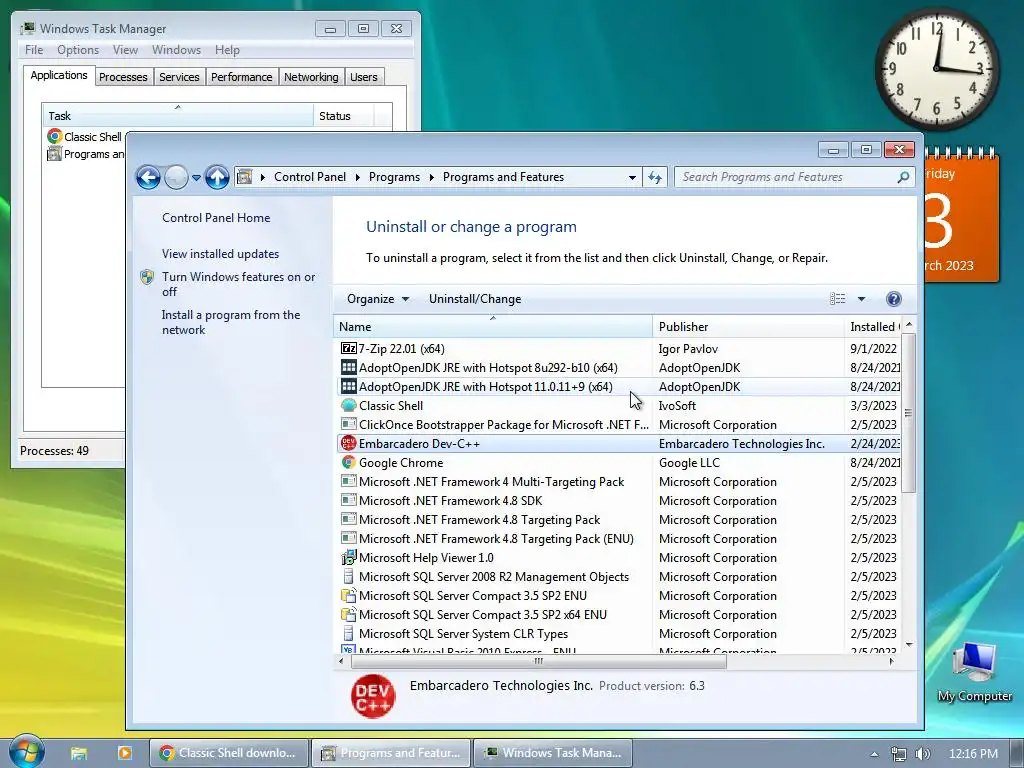Click the SQL Server 2008 R2 Management Objects icon
The height and width of the screenshot is (768, 1024).
pos(349,577)
